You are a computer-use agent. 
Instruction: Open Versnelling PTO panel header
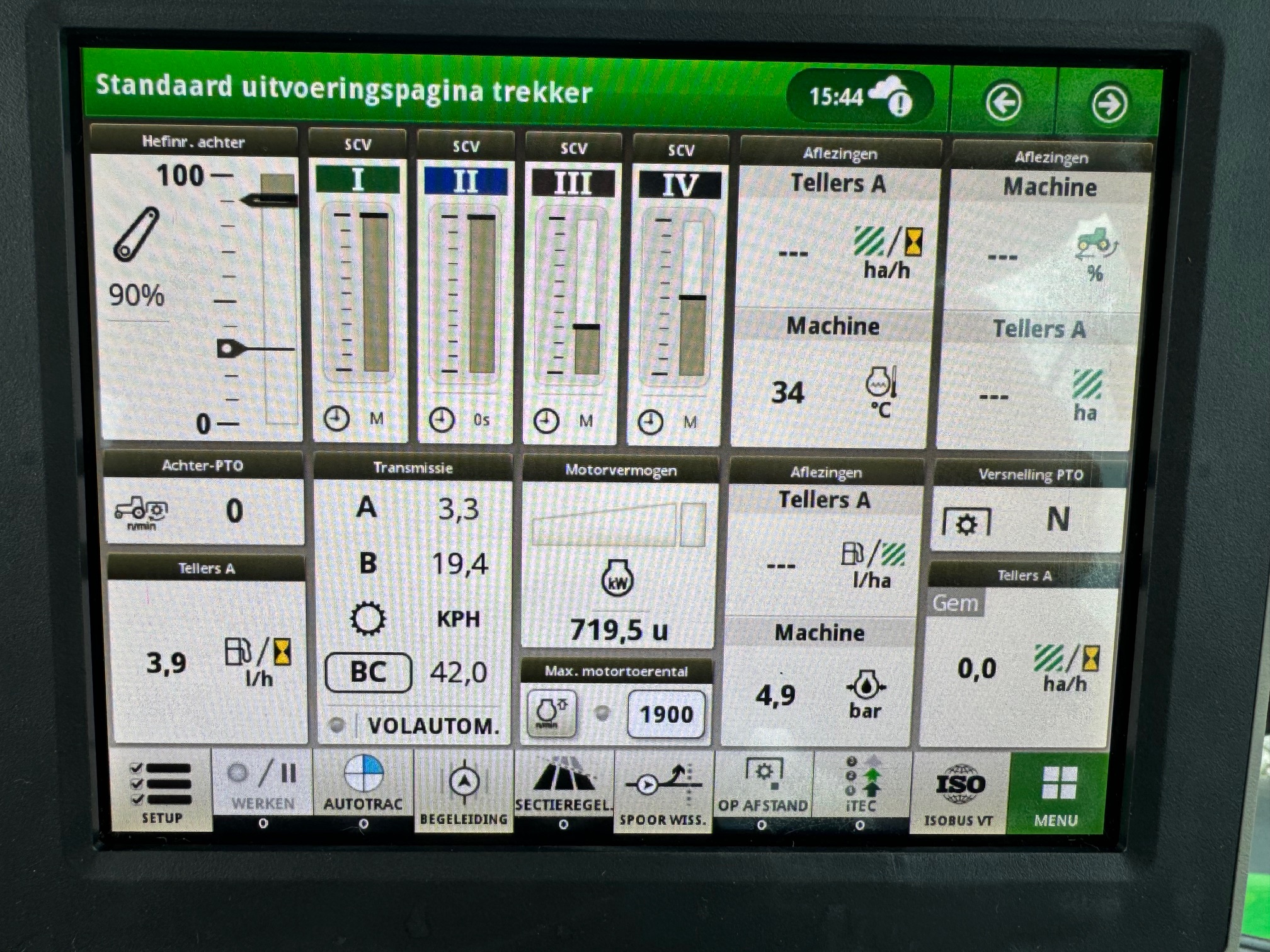coord(1030,474)
